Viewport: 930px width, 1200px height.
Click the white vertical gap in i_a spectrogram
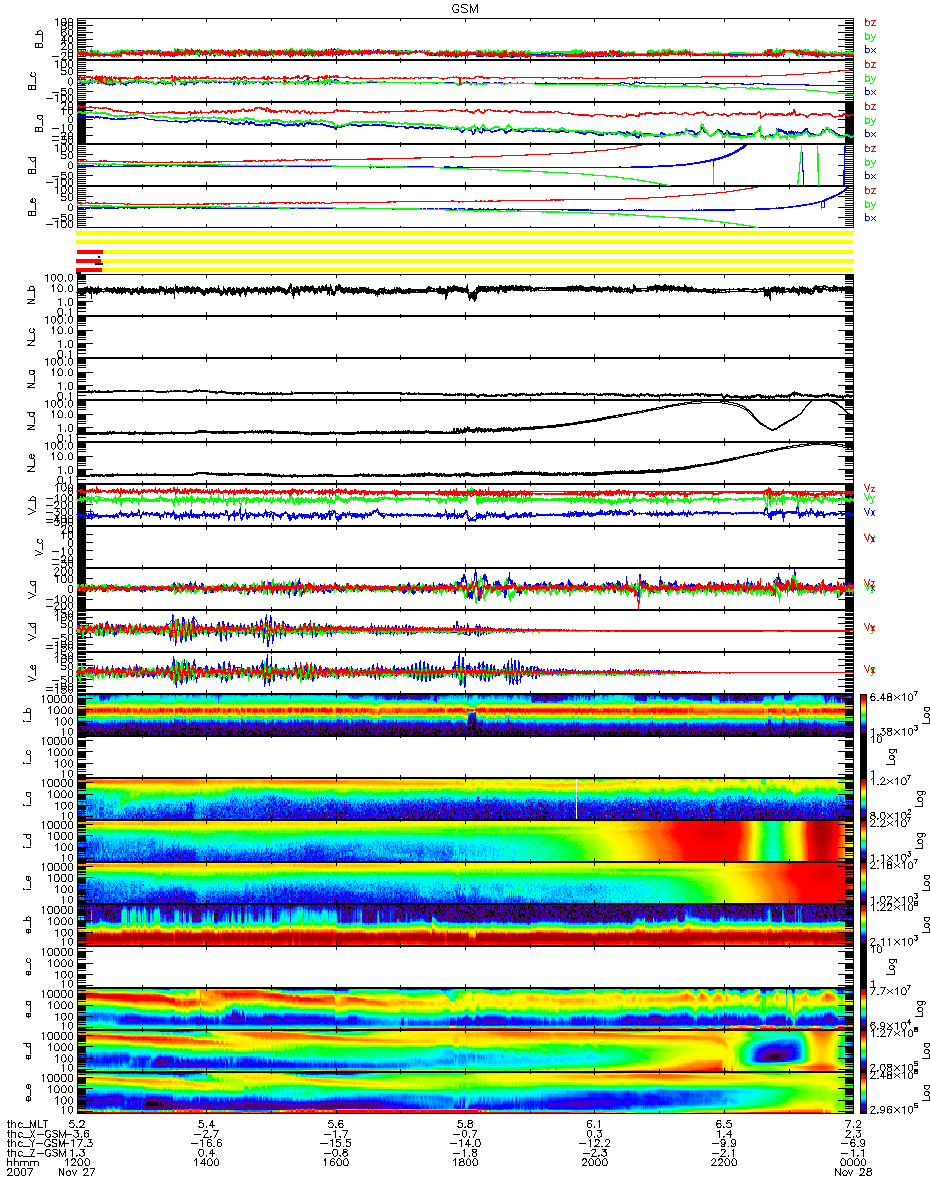point(577,800)
